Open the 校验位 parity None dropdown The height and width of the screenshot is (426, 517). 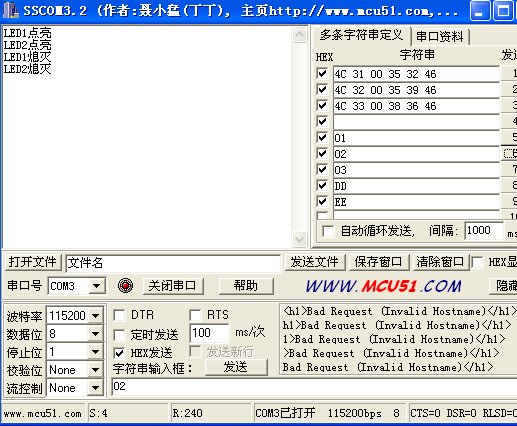(x=95, y=370)
